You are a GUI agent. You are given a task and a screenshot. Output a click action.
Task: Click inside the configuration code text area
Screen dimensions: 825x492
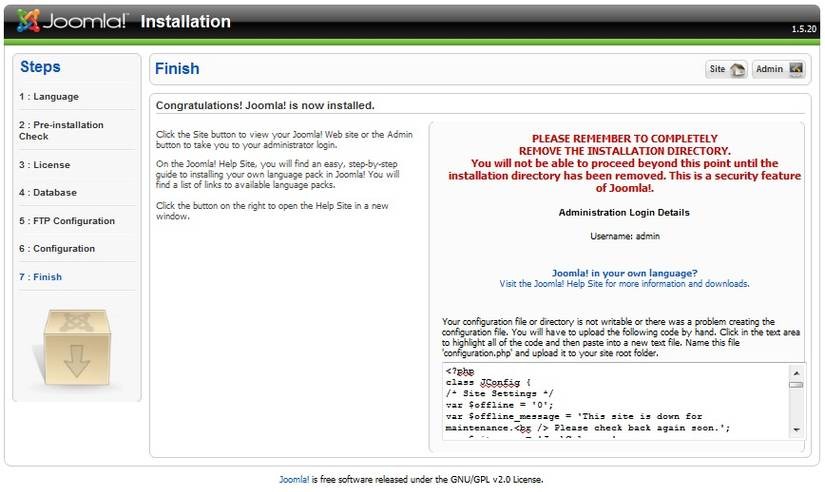tap(616, 401)
